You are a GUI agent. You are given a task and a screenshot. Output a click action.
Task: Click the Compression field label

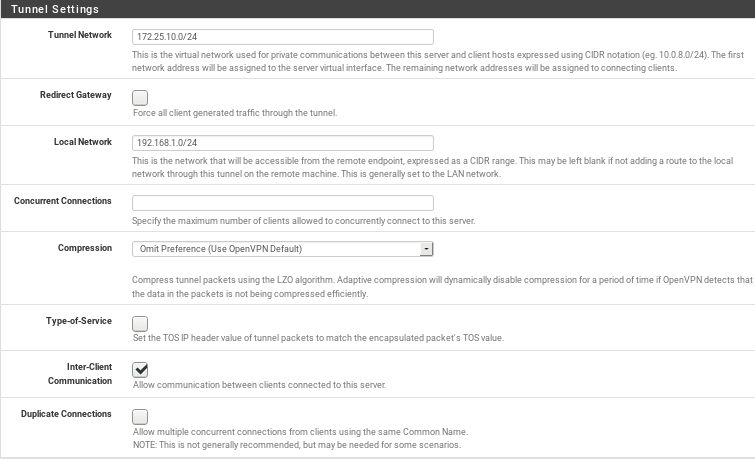(x=85, y=248)
